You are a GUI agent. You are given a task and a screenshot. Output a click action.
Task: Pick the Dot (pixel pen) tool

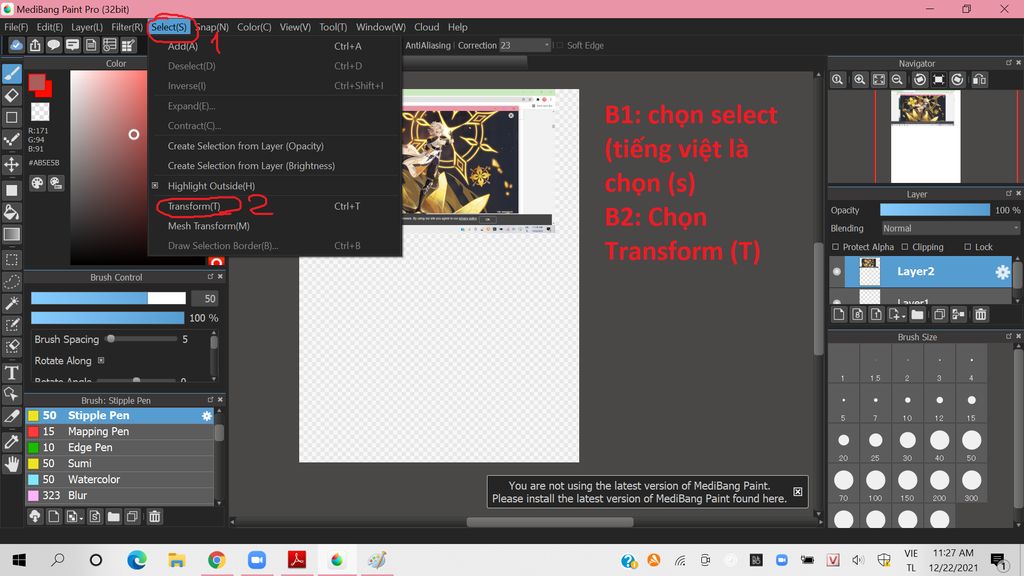(x=12, y=140)
